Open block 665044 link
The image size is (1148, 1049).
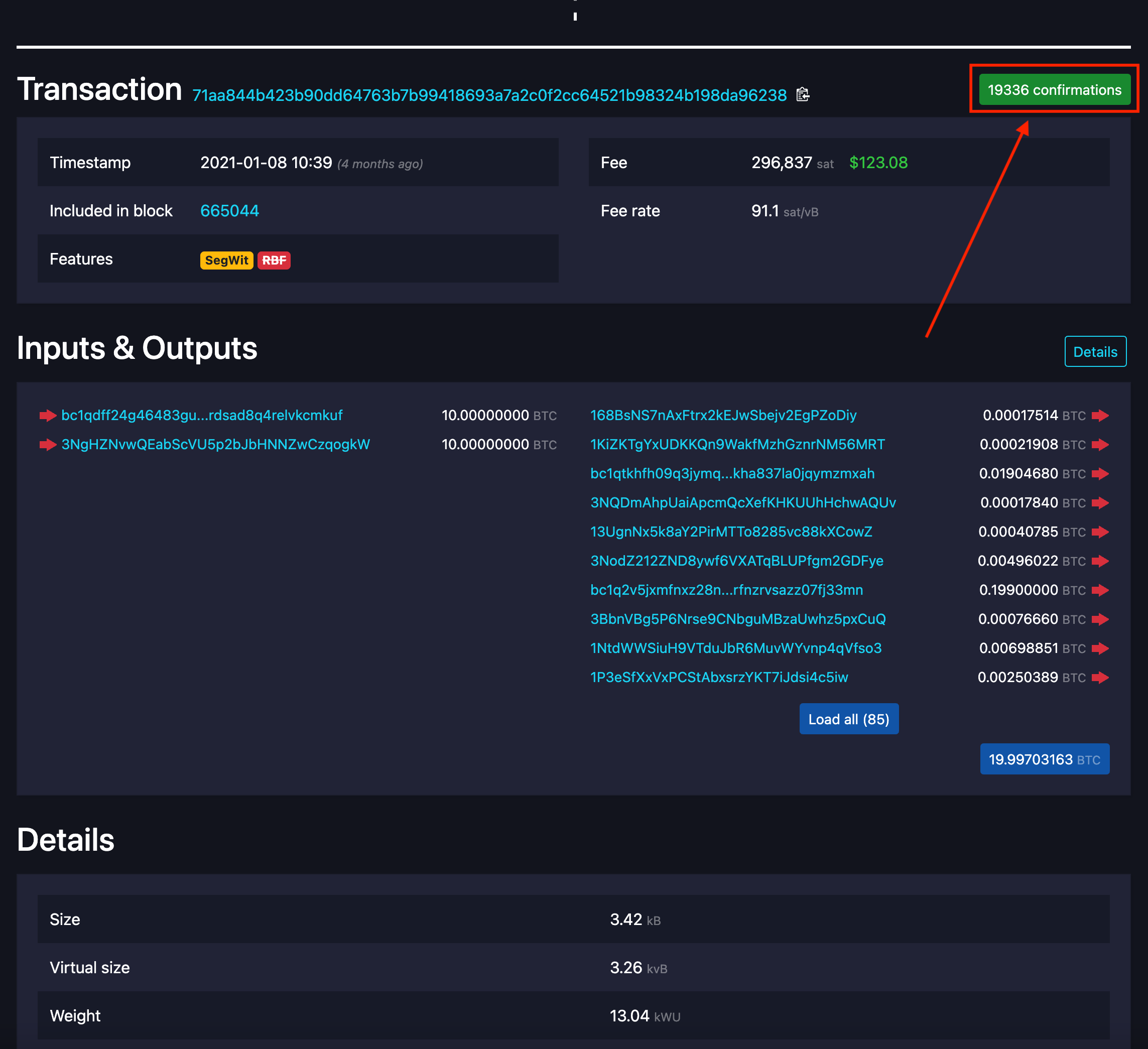(x=229, y=211)
